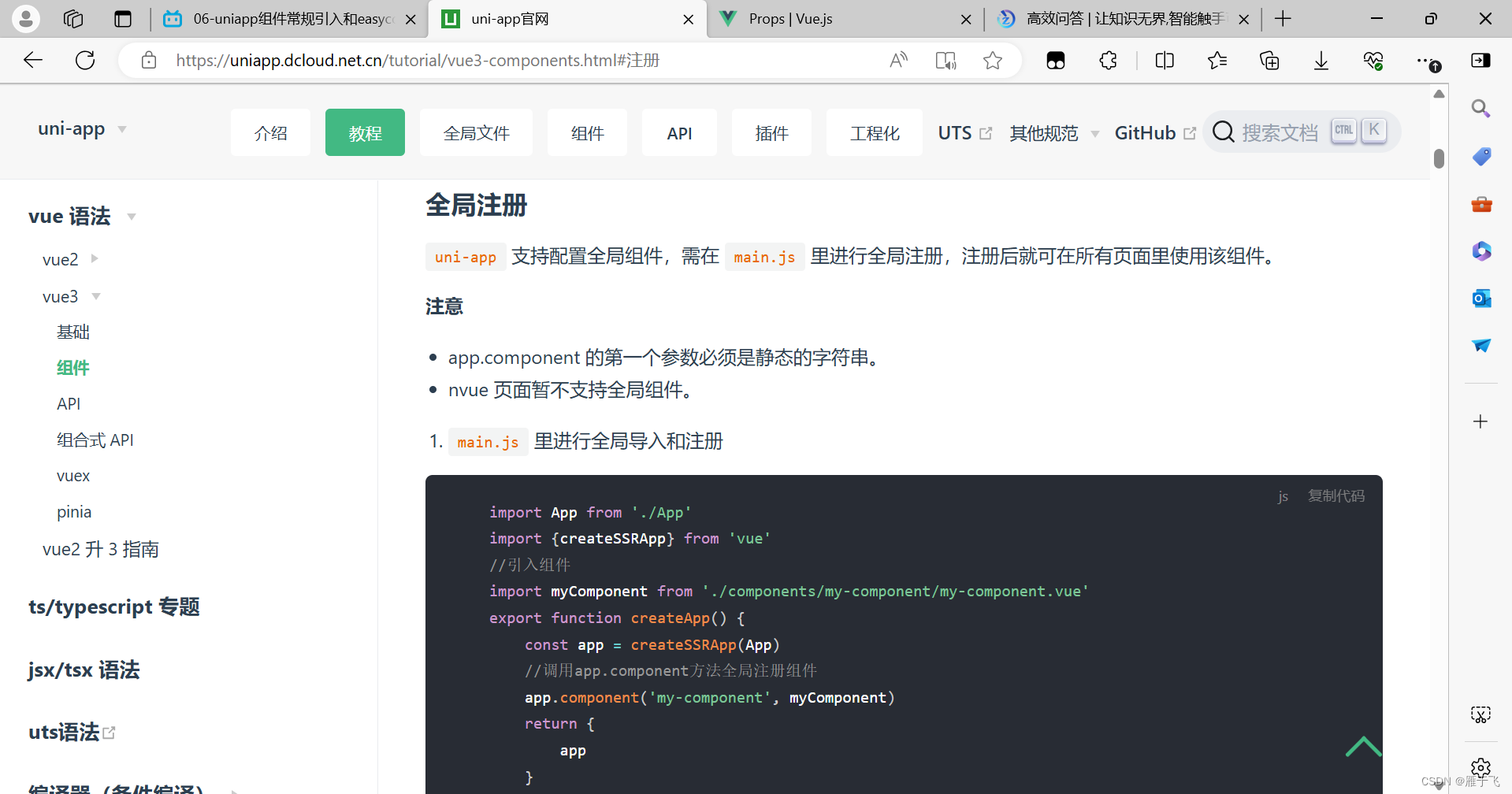This screenshot has width=1512, height=794.
Task: Add a sidebar app with plus icon
Action: tap(1480, 421)
